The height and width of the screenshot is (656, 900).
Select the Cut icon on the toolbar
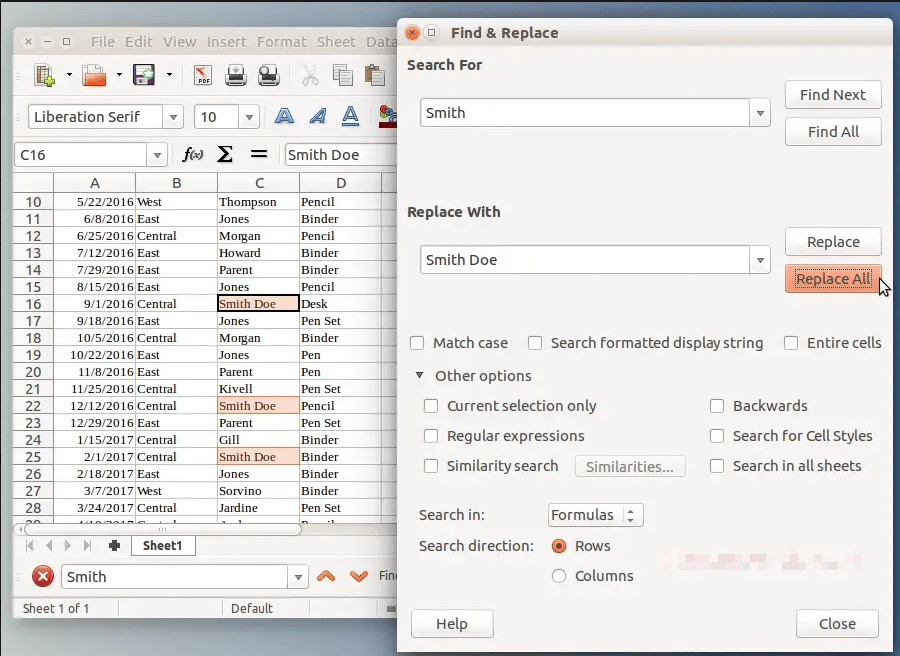coord(313,76)
